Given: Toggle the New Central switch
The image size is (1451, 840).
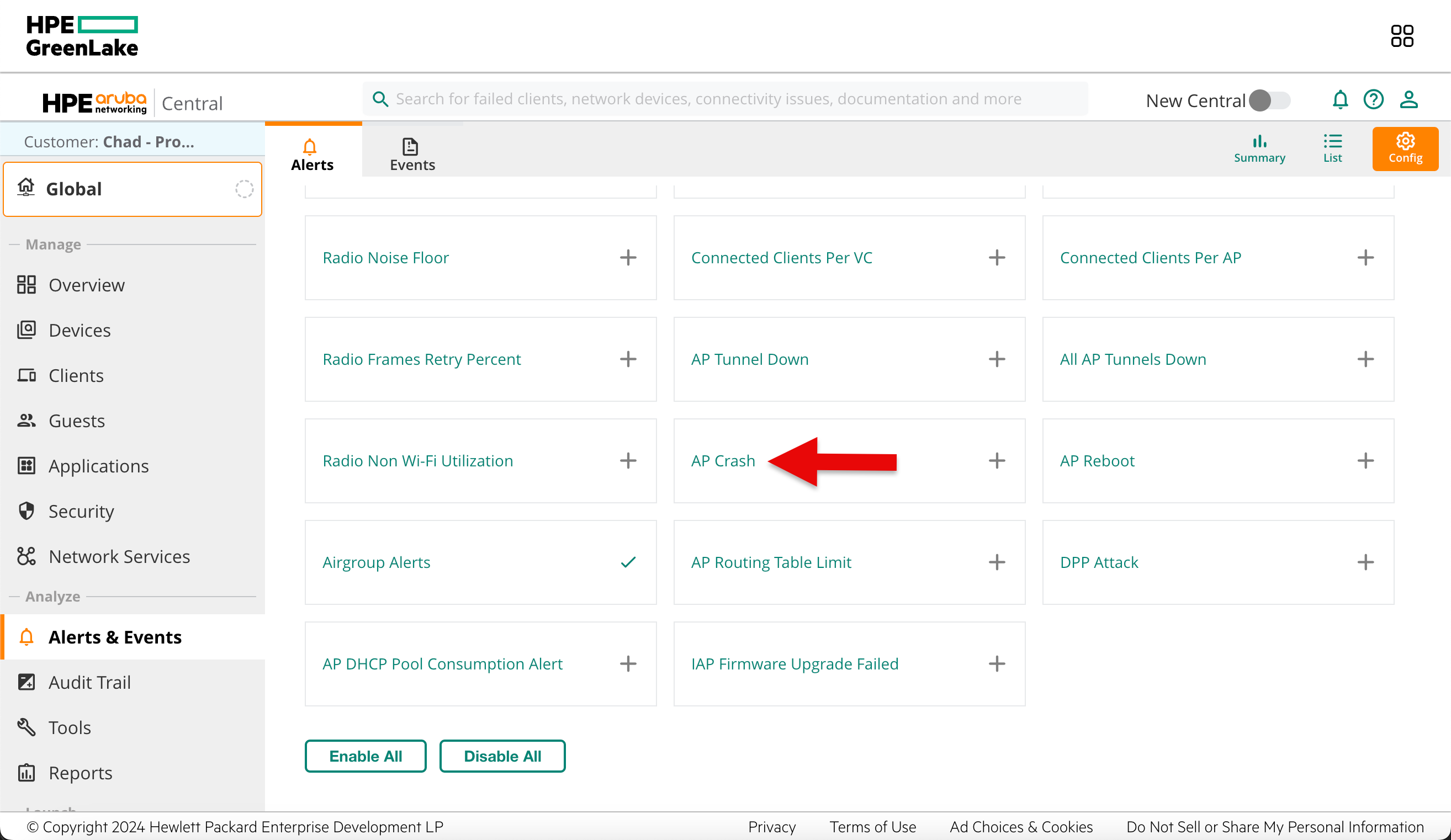Looking at the screenshot, I should coord(1270,100).
